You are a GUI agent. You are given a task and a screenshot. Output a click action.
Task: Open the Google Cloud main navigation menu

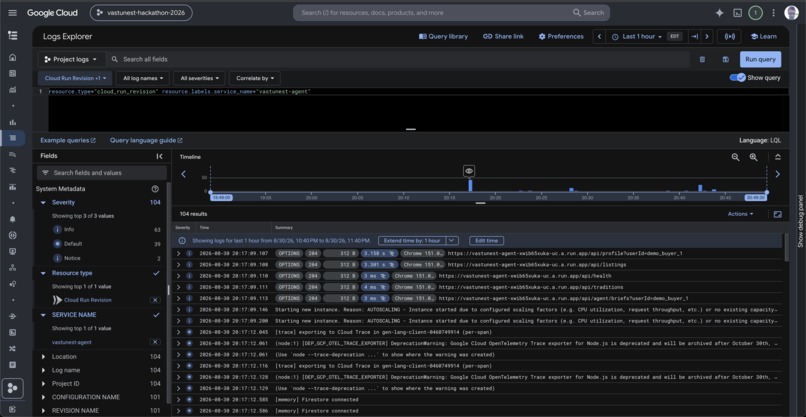pos(12,12)
